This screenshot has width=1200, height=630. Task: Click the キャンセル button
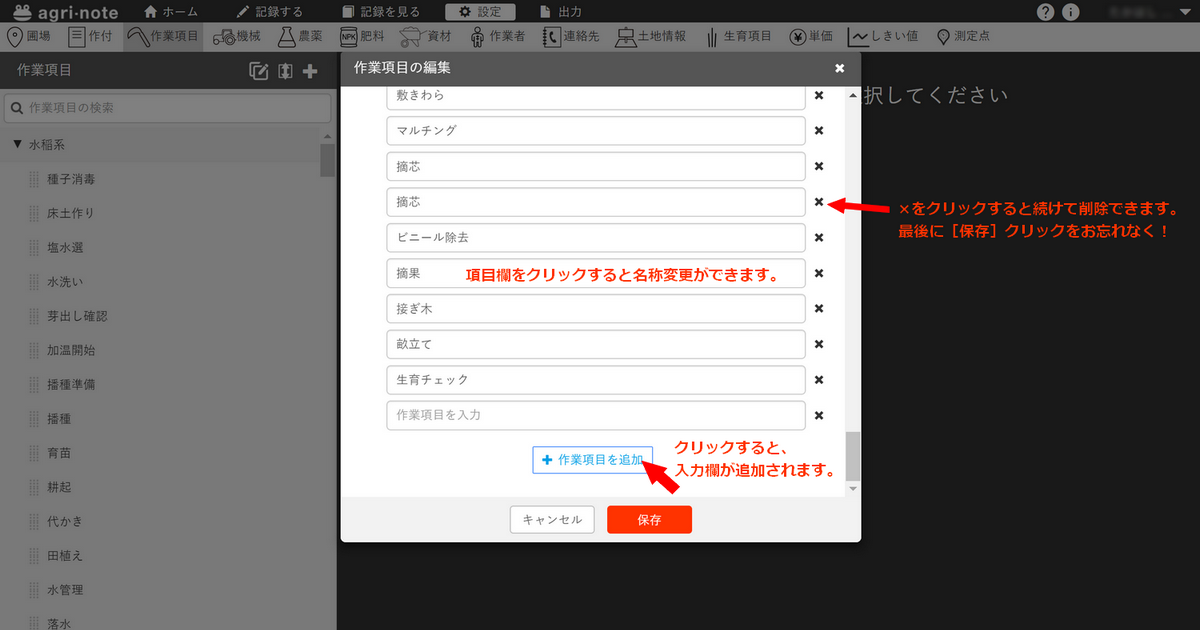pyautogui.click(x=552, y=520)
